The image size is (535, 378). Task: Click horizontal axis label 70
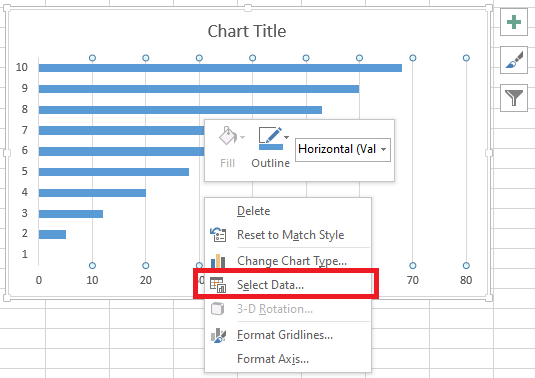pyautogui.click(x=413, y=280)
